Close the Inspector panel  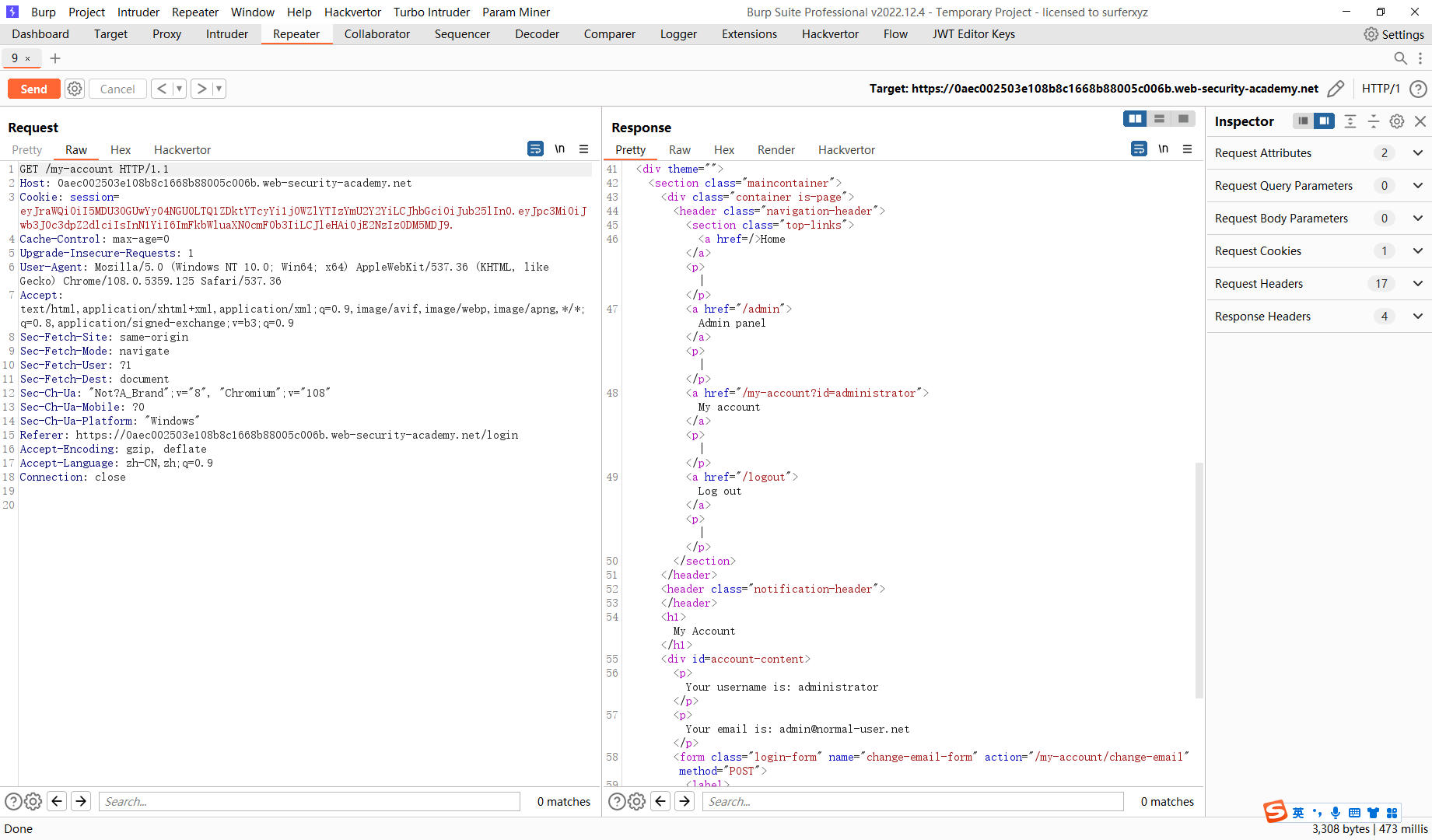click(1420, 121)
